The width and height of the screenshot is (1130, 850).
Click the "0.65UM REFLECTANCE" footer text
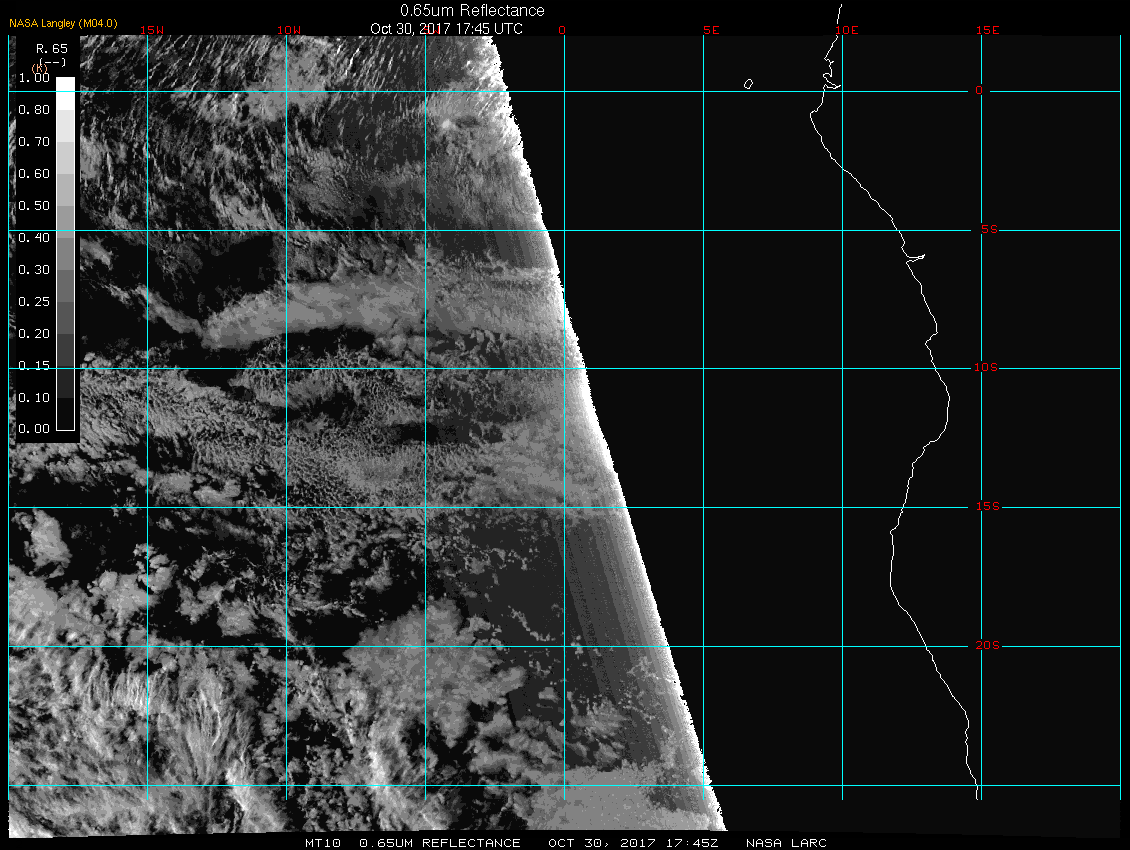pos(440,843)
